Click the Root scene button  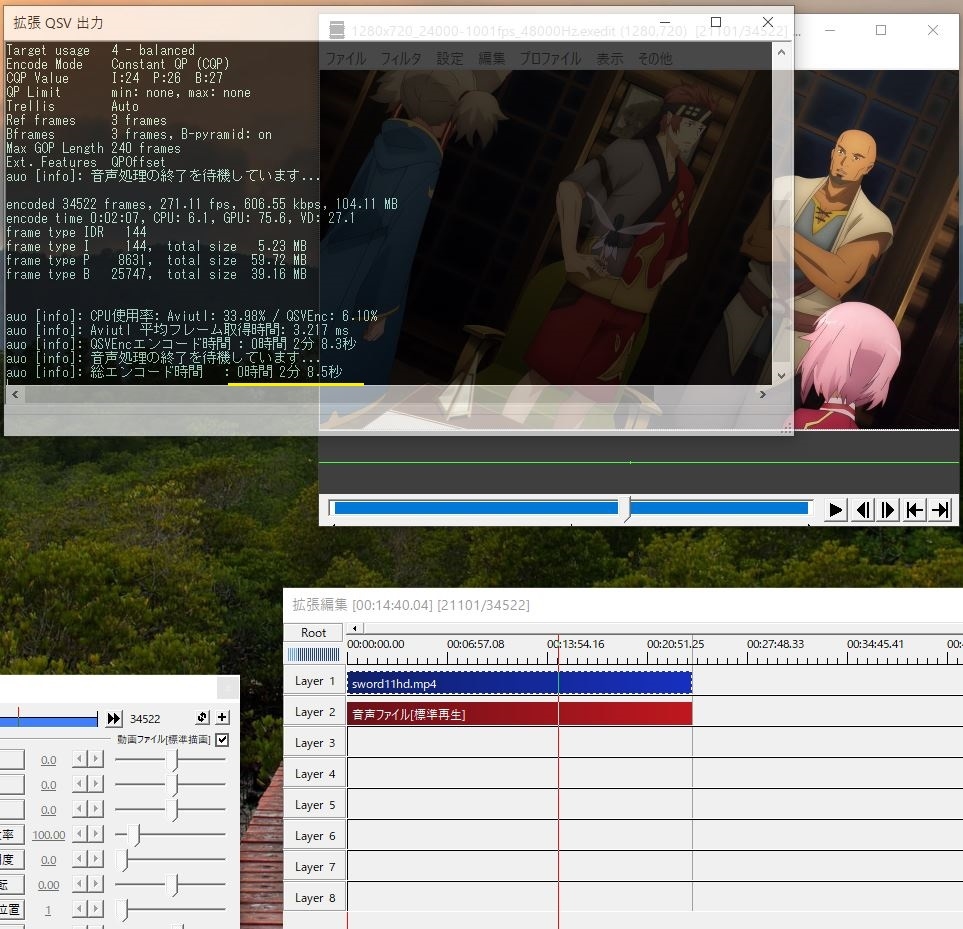[x=314, y=632]
